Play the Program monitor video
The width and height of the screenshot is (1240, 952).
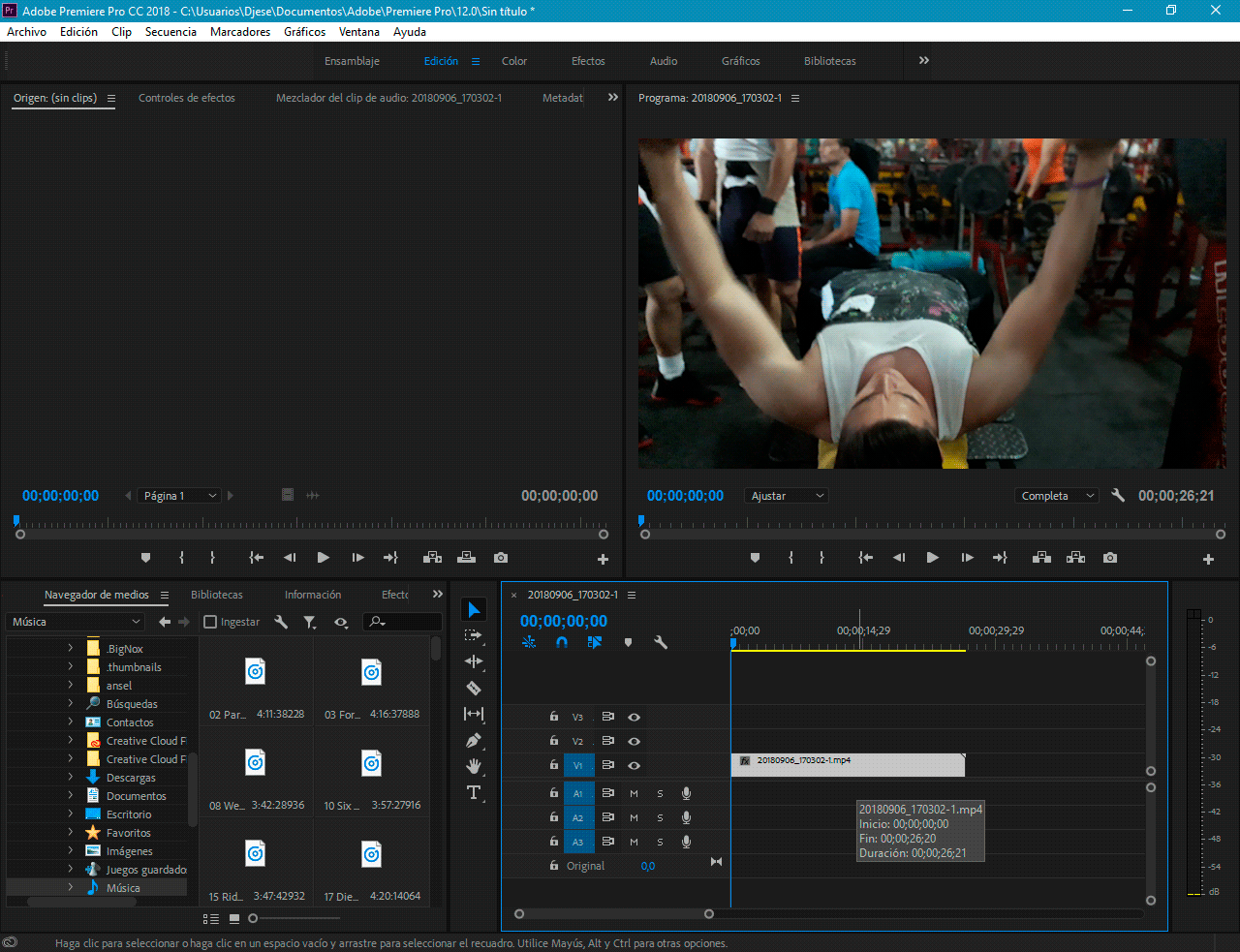pos(932,558)
